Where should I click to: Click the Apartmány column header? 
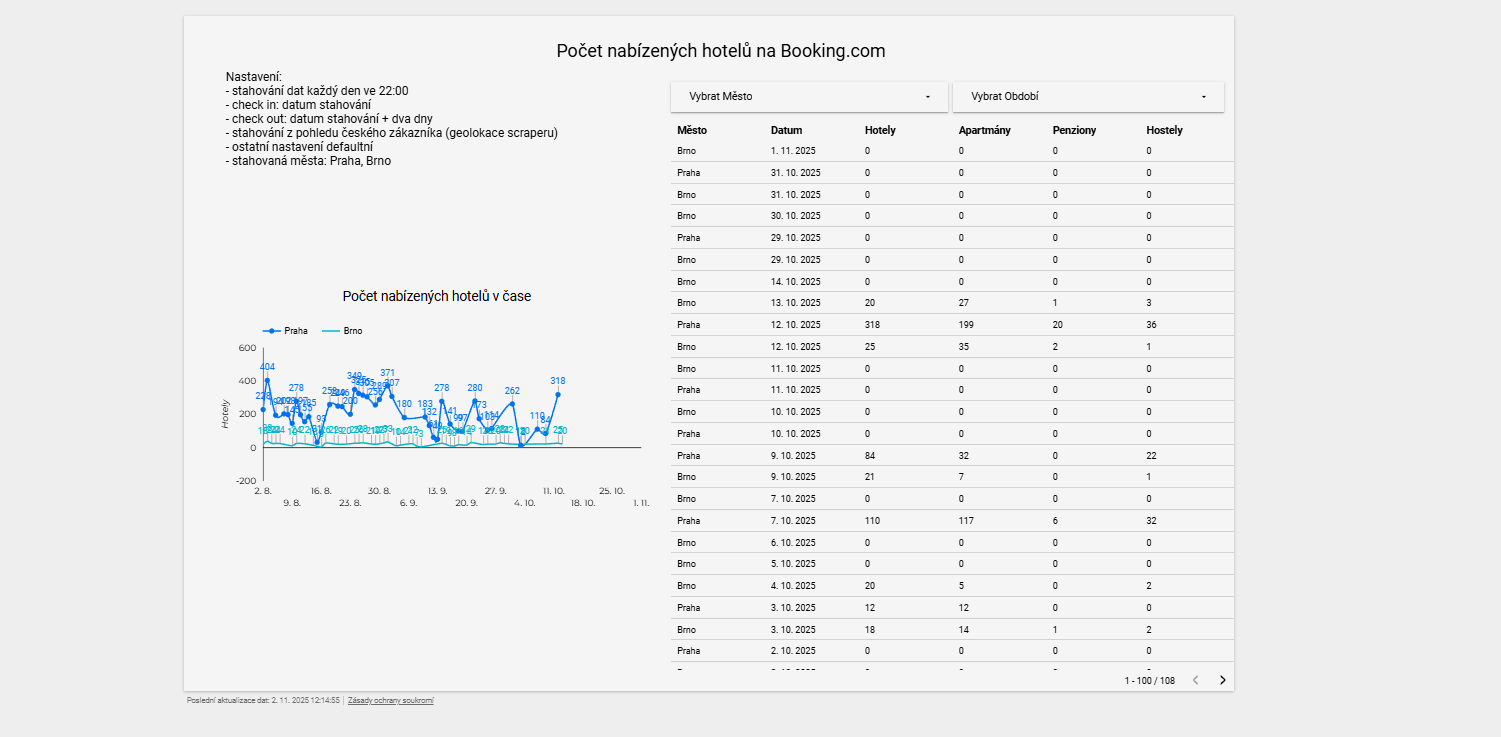click(984, 130)
